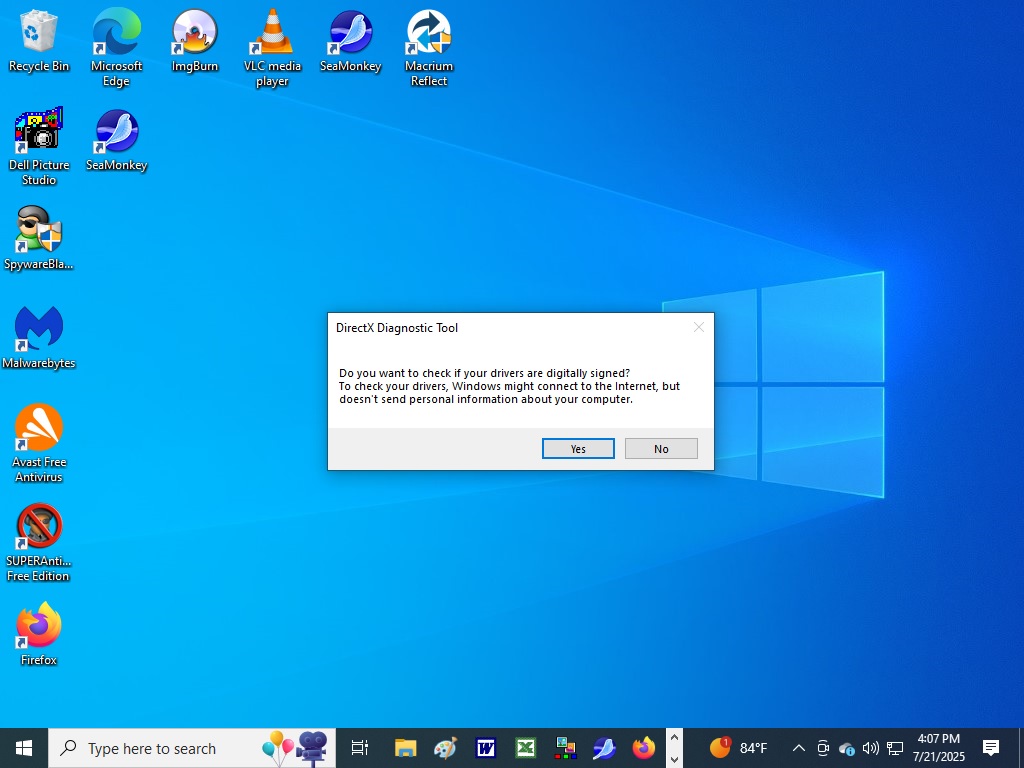Close the DirectX Diagnostic Tool dialog

point(699,327)
